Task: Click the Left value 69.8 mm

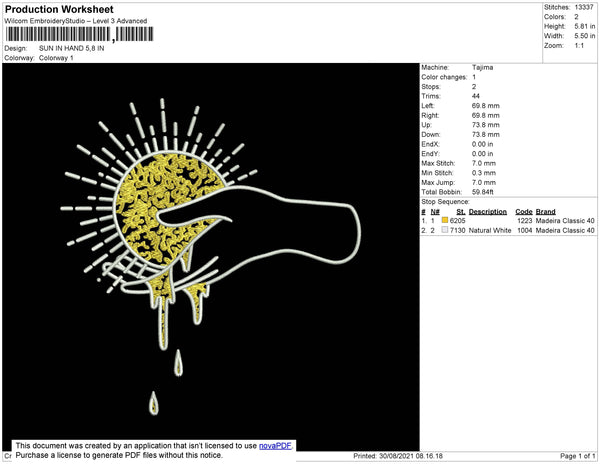Action: pyautogui.click(x=486, y=106)
